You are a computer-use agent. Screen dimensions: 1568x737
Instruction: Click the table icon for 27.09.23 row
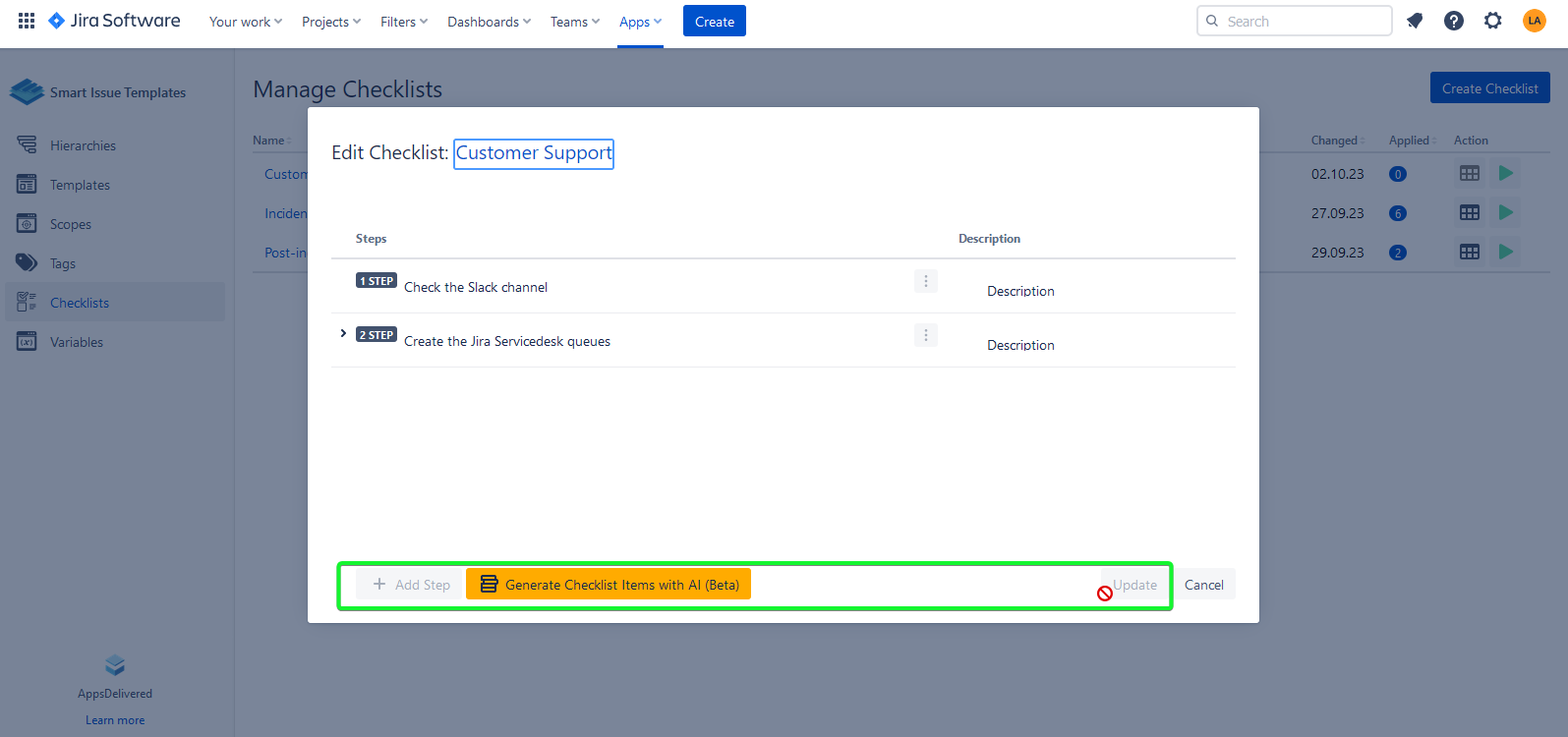[1469, 213]
